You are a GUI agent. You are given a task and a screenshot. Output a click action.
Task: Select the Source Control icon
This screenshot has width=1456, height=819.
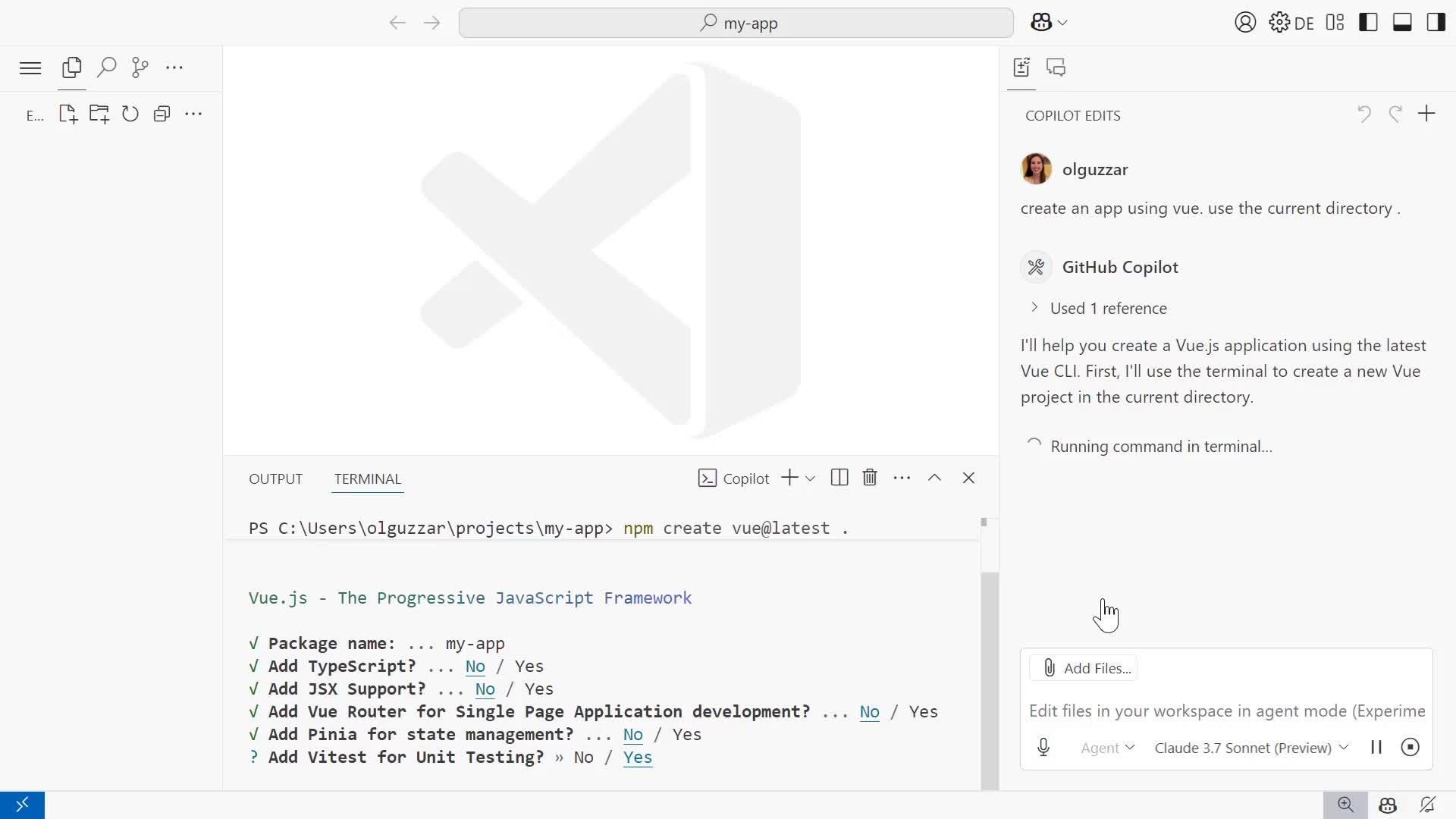click(x=140, y=67)
